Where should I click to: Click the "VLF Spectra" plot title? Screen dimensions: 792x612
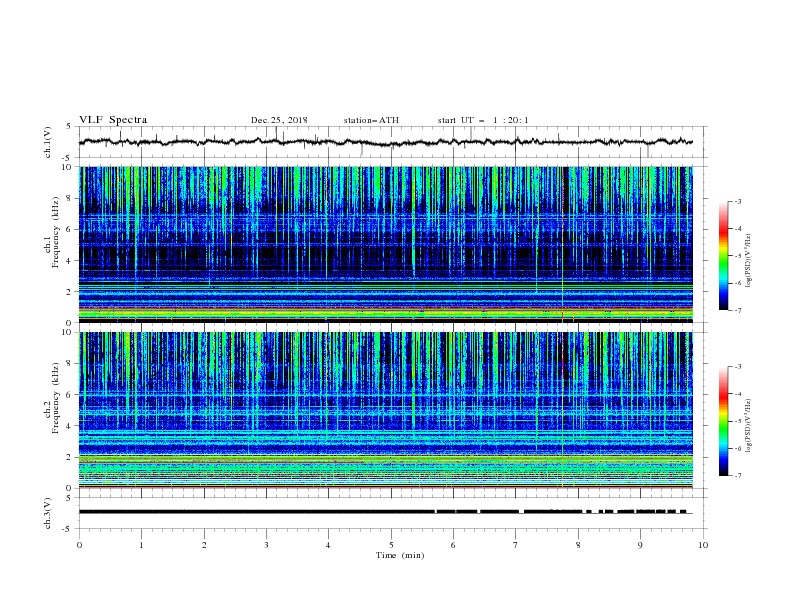pos(113,120)
